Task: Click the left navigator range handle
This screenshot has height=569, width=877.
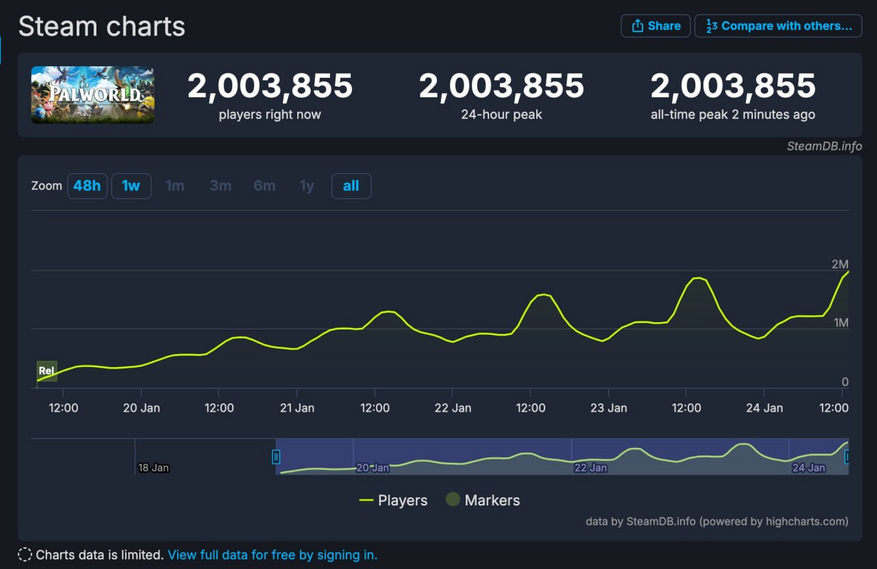Action: tap(276, 457)
